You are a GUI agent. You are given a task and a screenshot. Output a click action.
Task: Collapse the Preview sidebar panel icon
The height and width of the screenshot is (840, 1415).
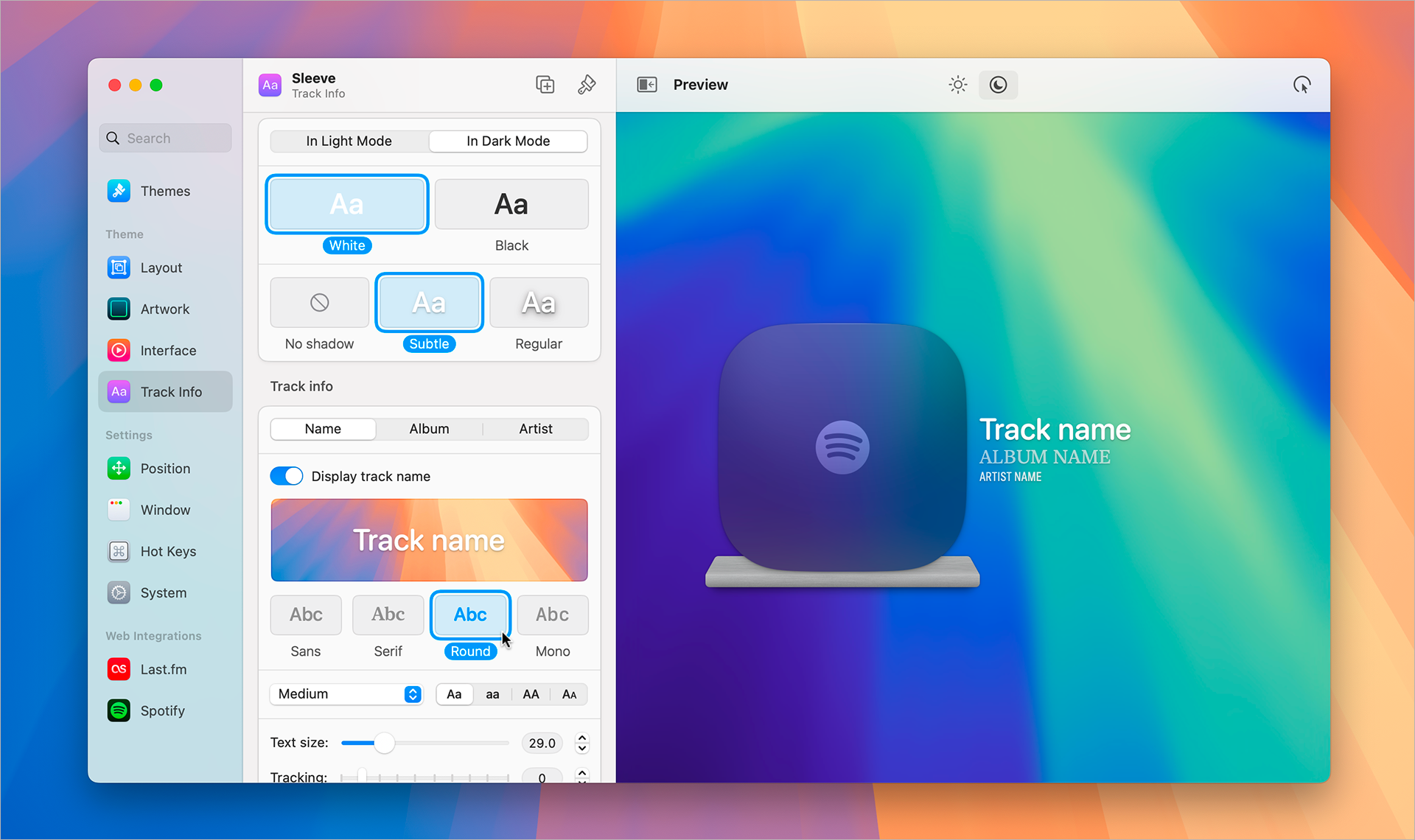pos(647,85)
